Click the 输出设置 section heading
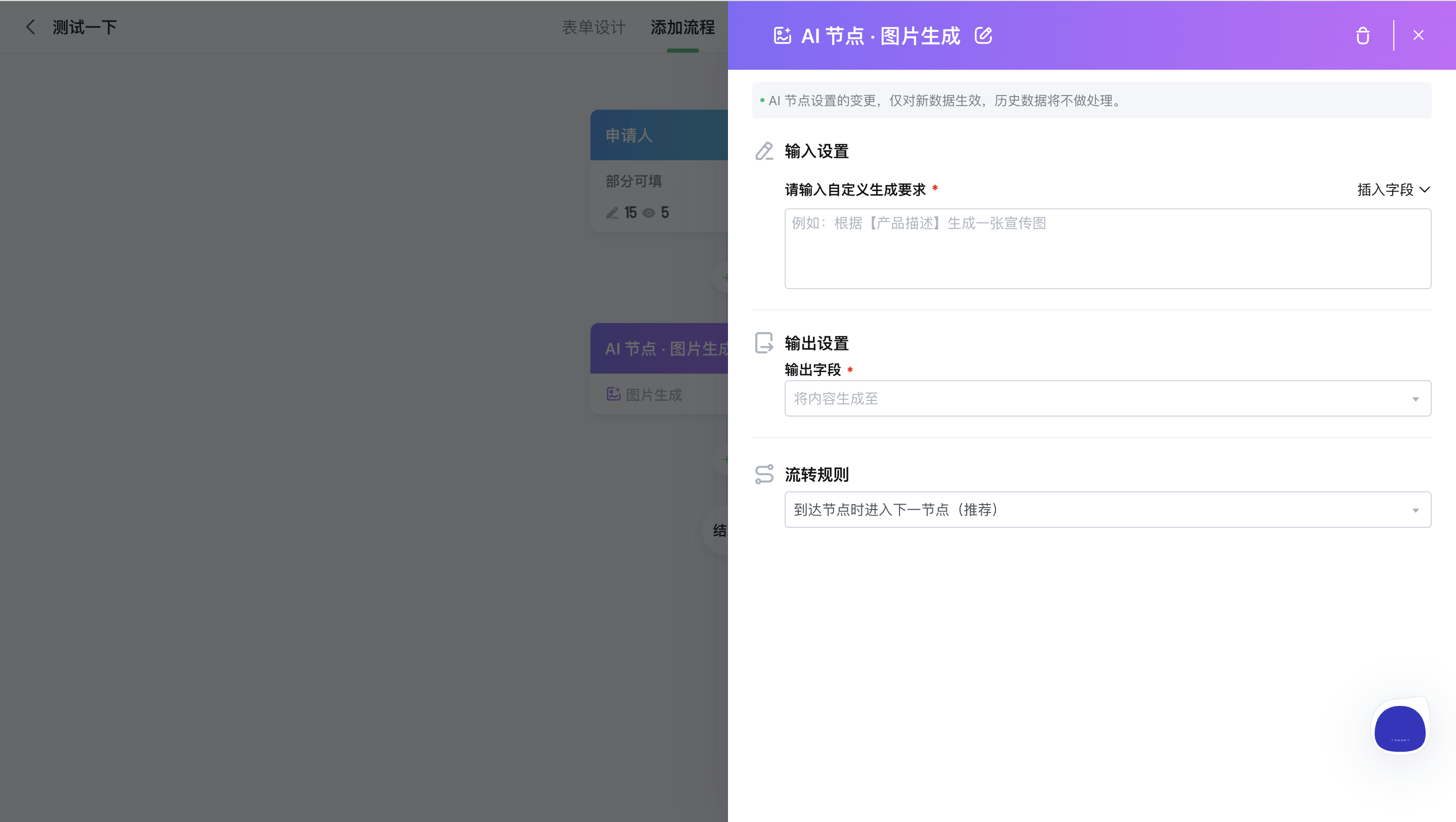This screenshot has height=822, width=1456. (817, 343)
